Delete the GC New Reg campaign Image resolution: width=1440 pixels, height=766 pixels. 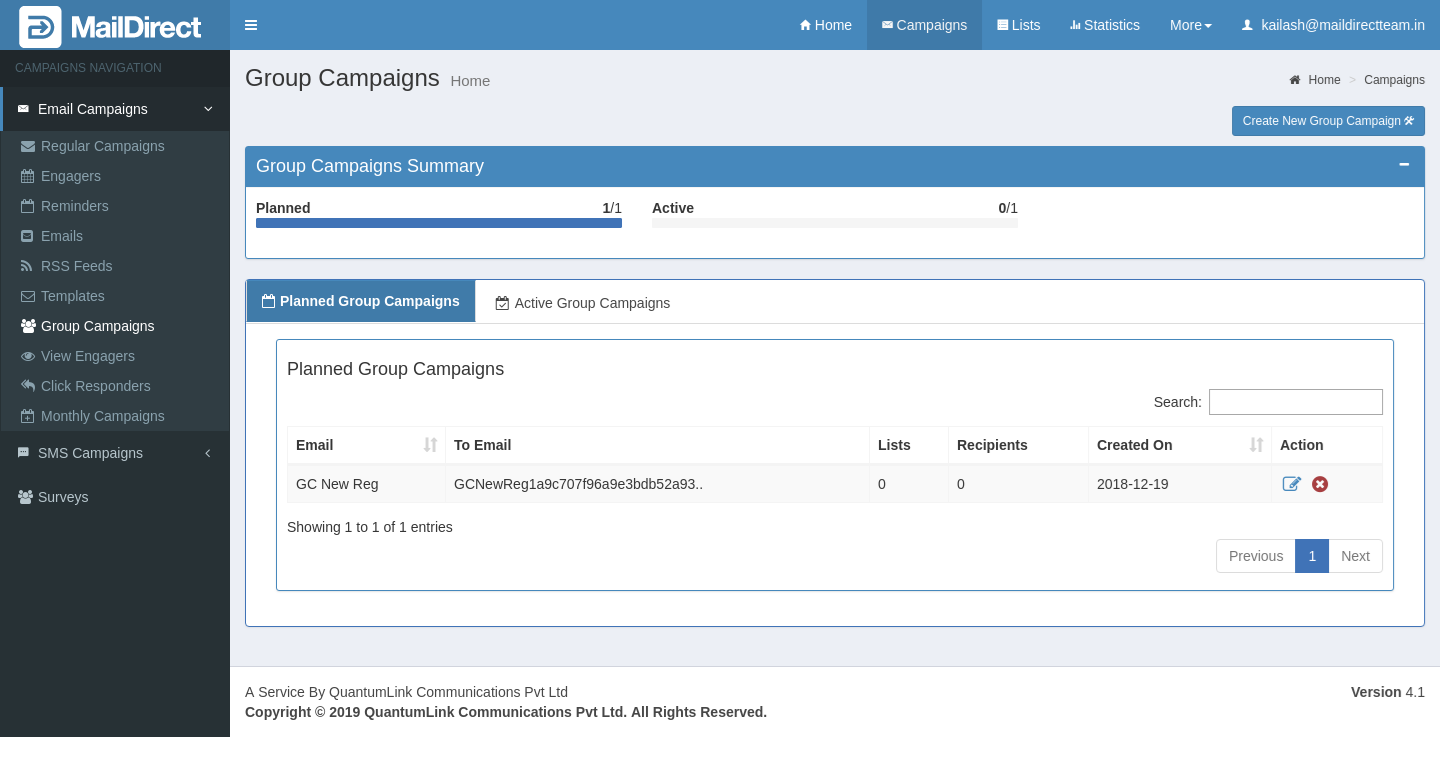1320,484
